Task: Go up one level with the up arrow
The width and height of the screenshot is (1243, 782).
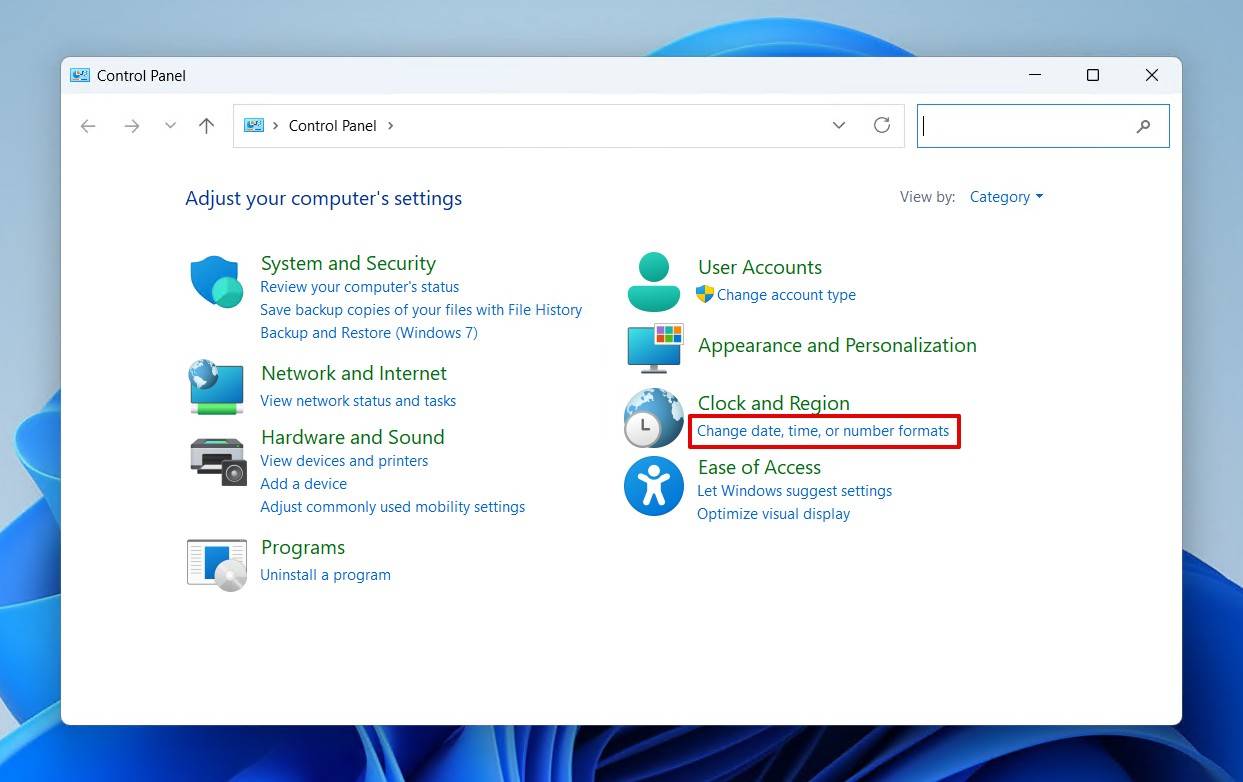Action: 206,126
